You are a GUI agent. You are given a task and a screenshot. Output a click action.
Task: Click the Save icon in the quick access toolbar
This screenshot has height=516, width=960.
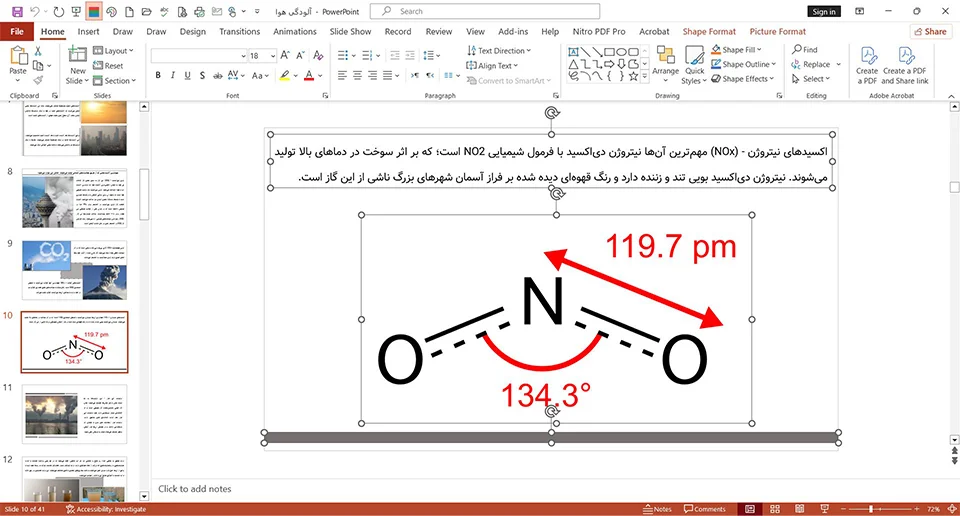[17, 12]
